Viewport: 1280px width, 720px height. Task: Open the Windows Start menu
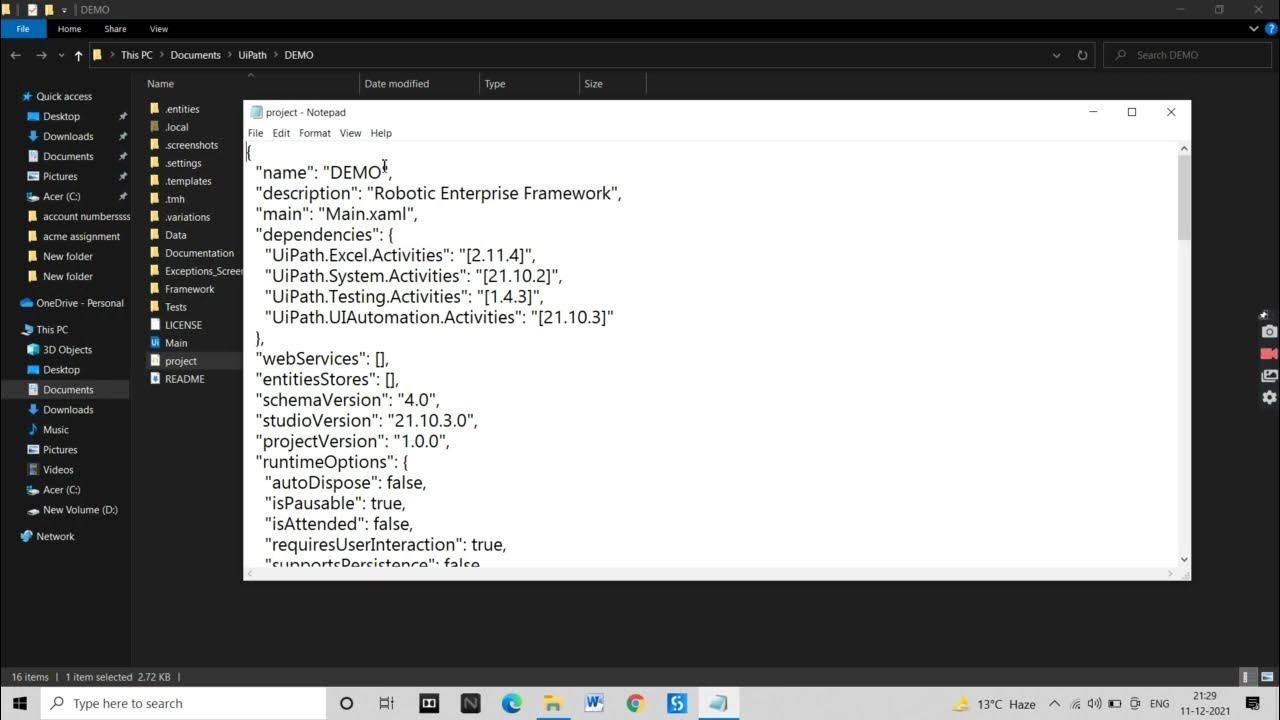point(20,703)
